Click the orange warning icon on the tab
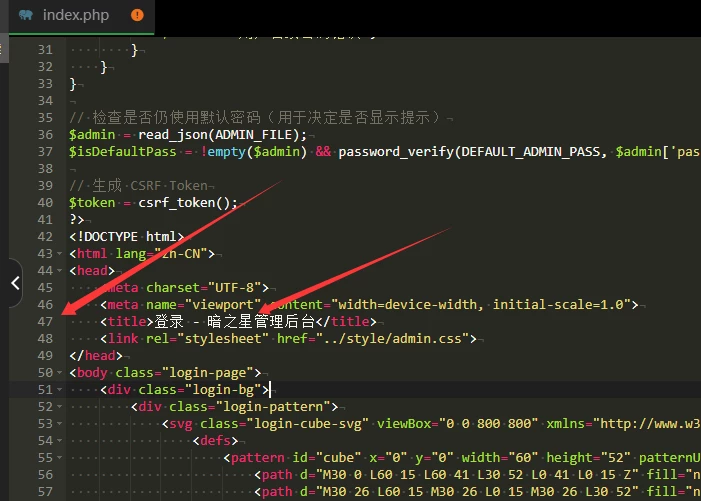This screenshot has height=501, width=701. 137,15
